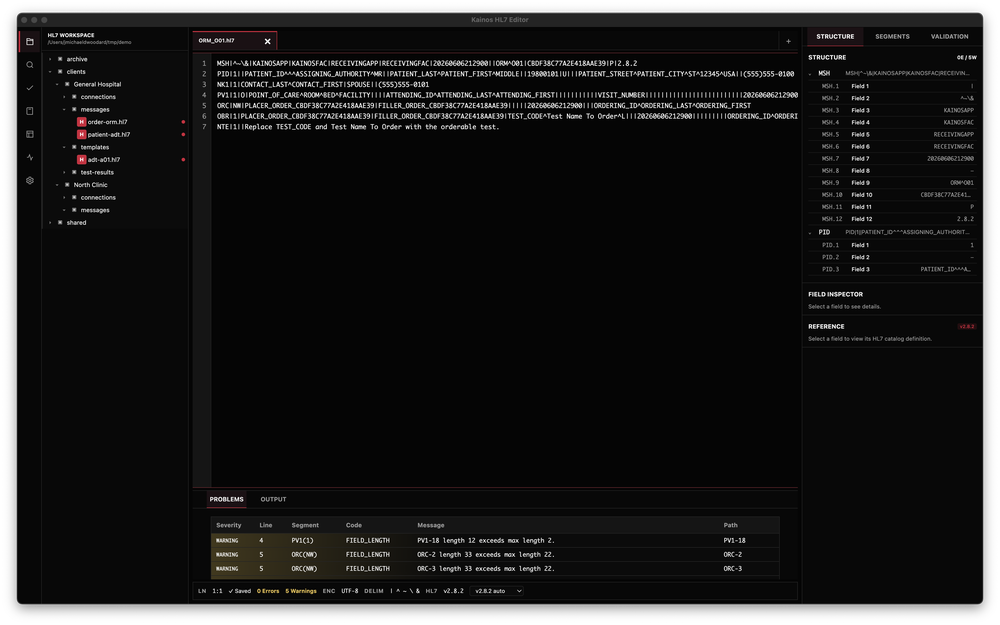
Task: Click the MSH line in the editor
Action: coord(427,64)
